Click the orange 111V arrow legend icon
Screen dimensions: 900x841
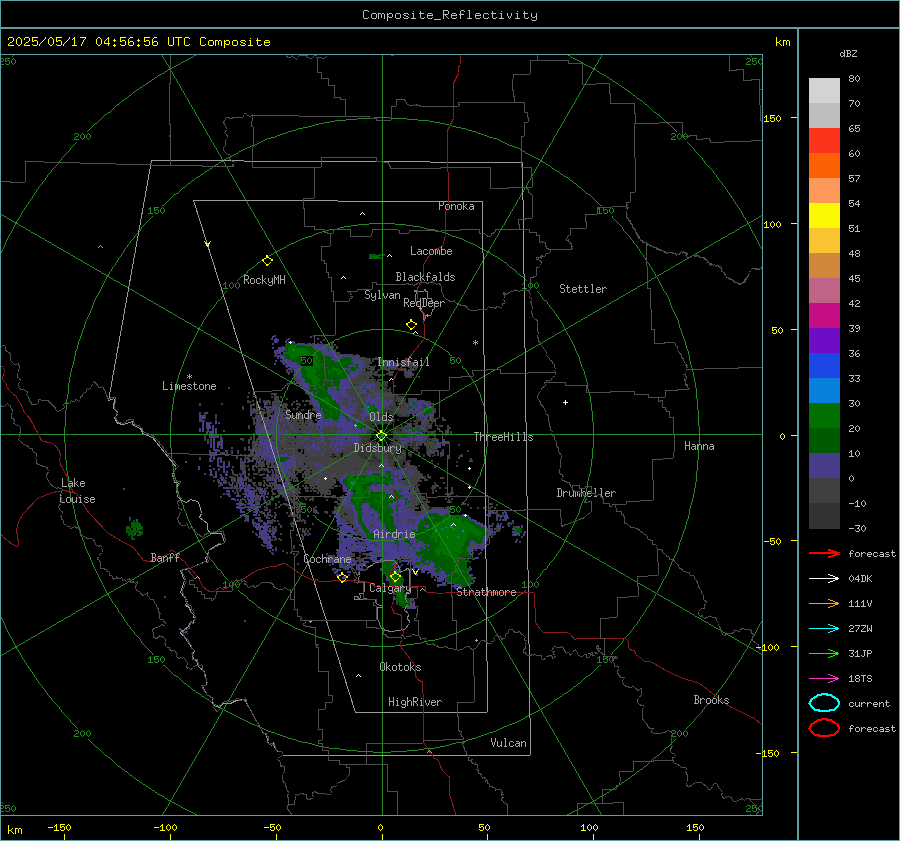824,603
